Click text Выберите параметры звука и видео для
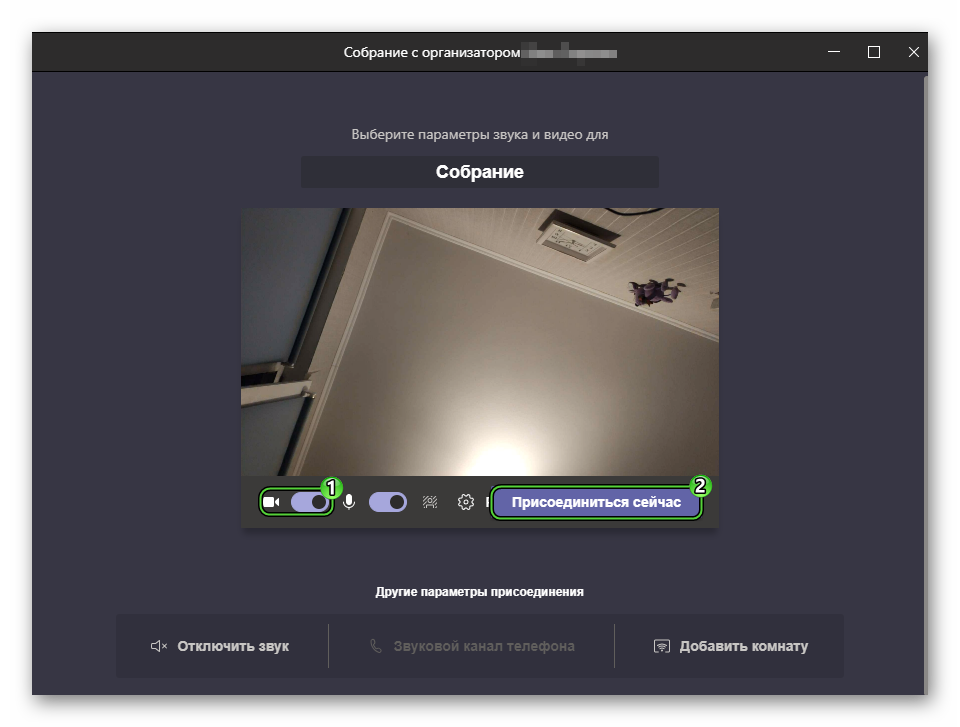 (479, 134)
